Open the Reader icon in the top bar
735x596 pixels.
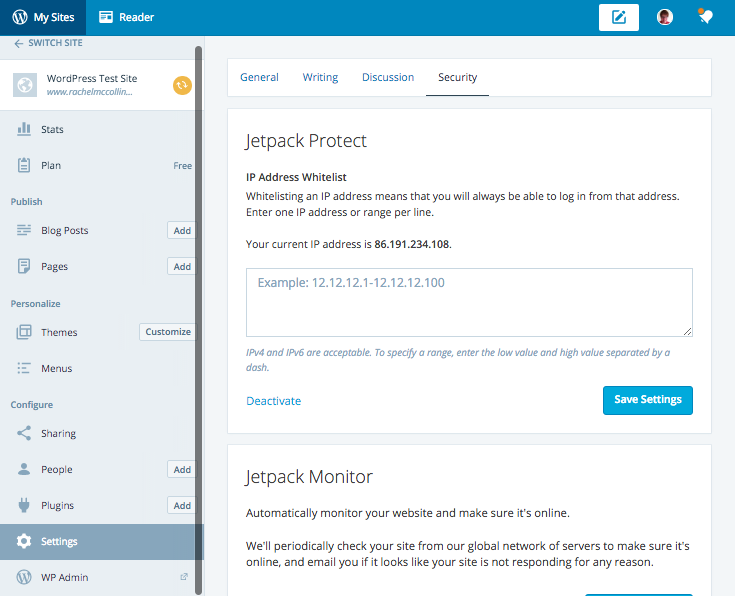(x=106, y=17)
